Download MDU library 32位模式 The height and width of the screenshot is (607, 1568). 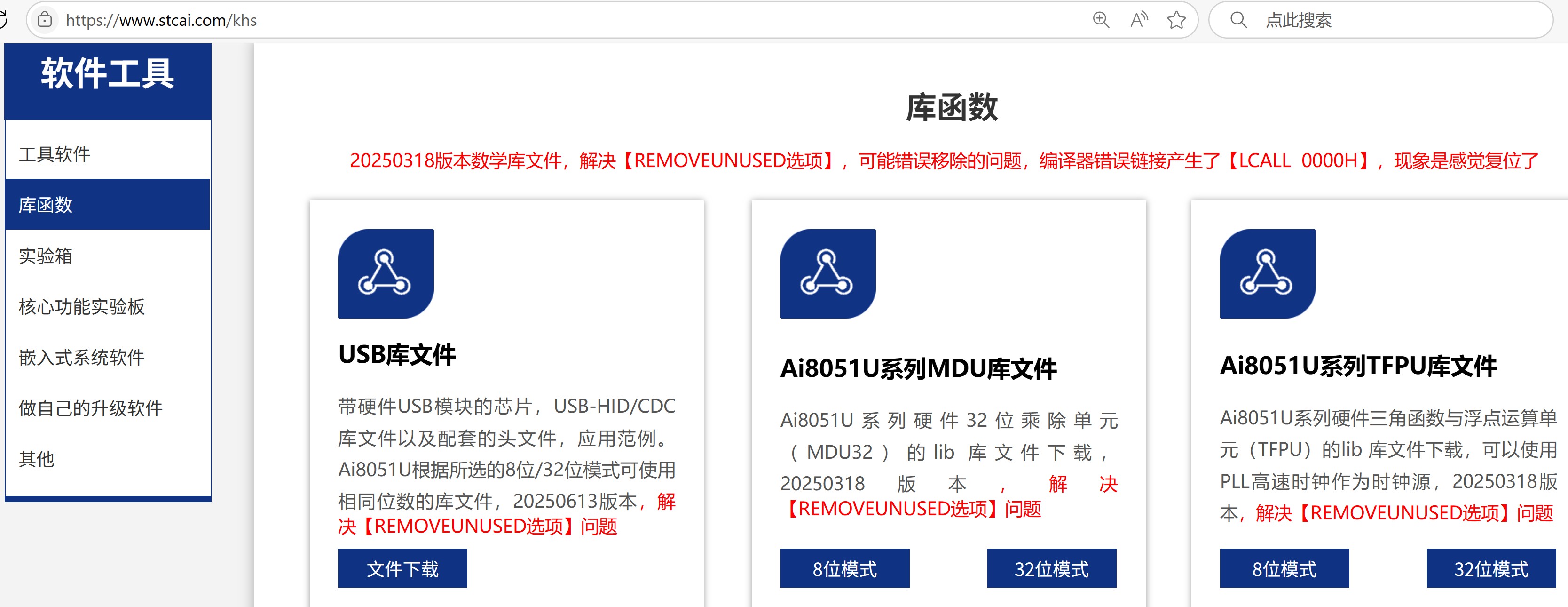(1052, 568)
